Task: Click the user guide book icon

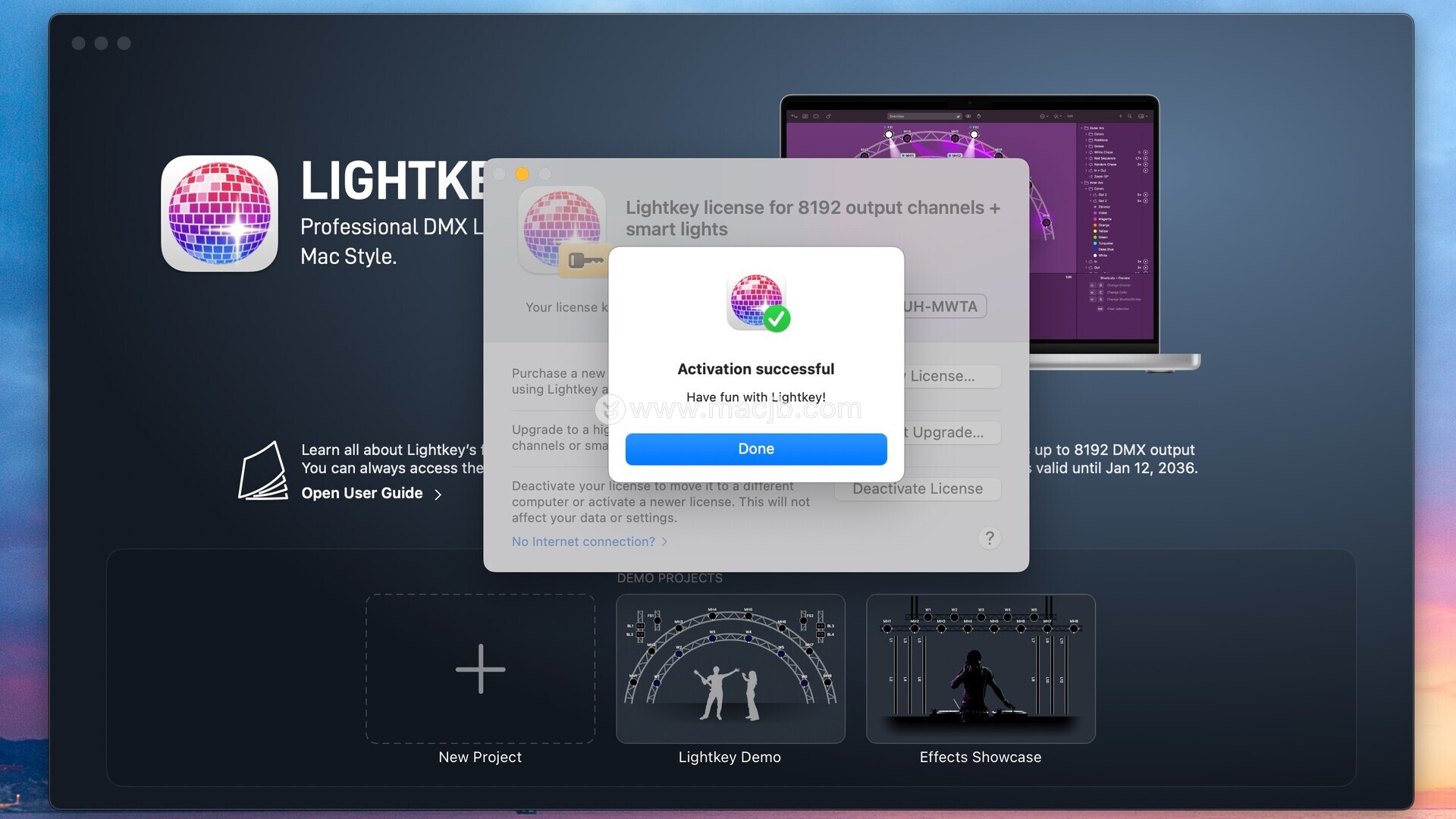Action: [262, 471]
